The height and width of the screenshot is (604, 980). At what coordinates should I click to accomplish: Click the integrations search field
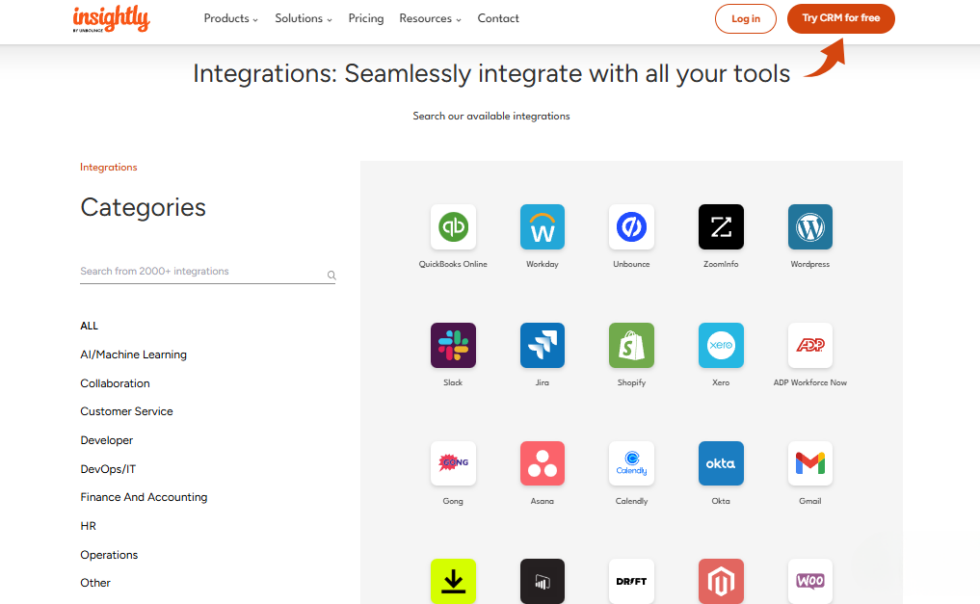pos(200,272)
